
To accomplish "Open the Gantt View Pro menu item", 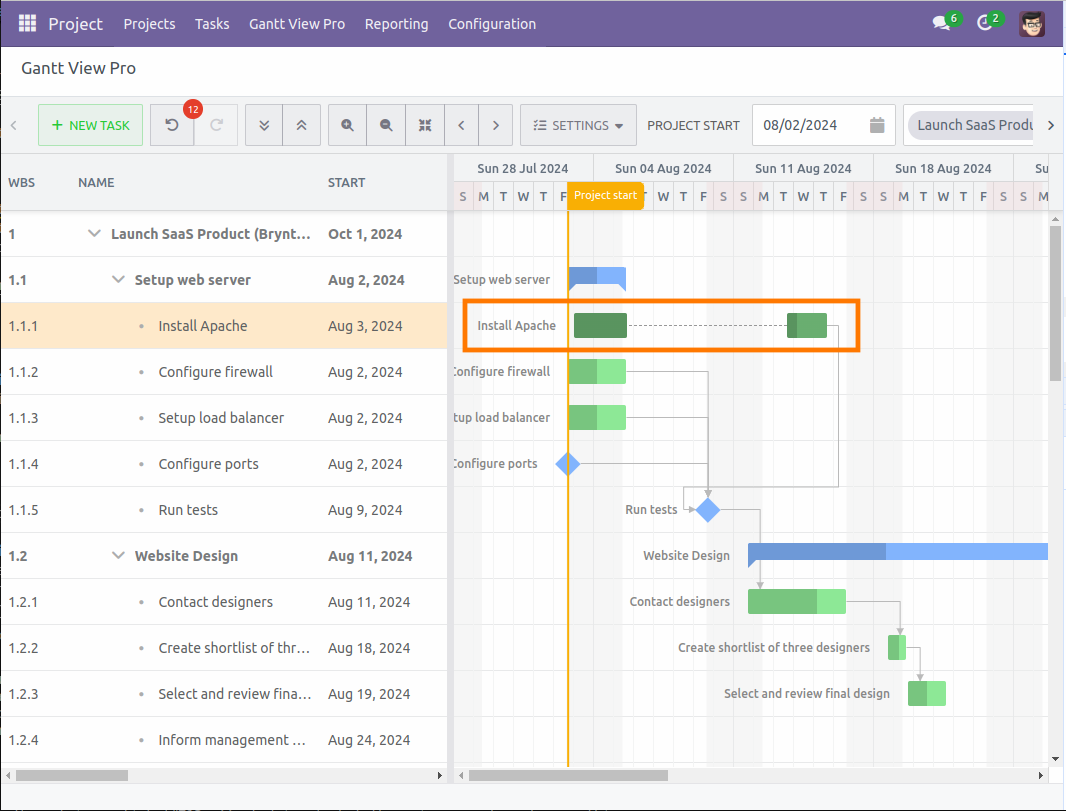I will pyautogui.click(x=297, y=23).
